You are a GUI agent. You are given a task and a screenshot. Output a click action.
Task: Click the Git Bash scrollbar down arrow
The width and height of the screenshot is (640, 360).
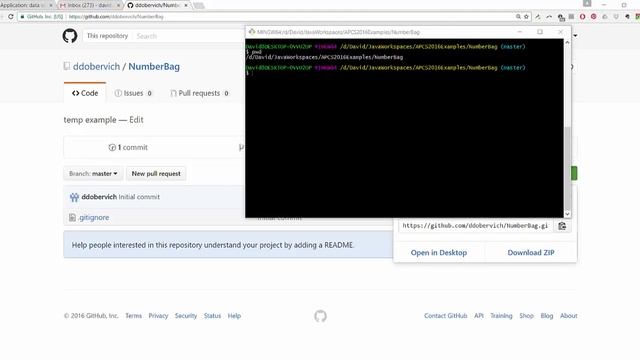click(567, 214)
